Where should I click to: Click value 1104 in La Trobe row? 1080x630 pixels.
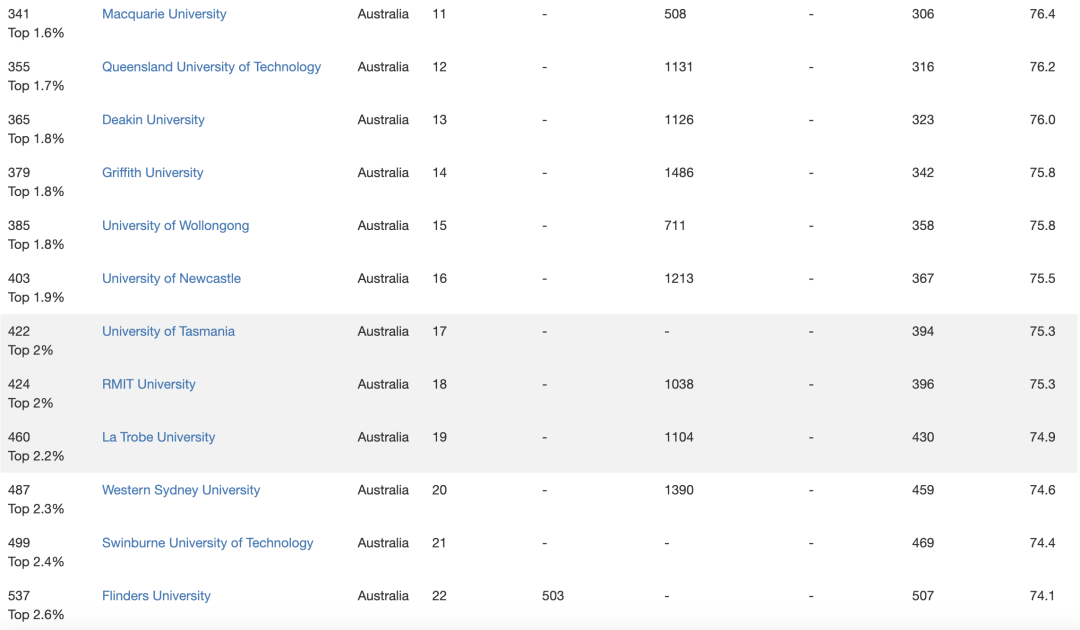point(678,437)
